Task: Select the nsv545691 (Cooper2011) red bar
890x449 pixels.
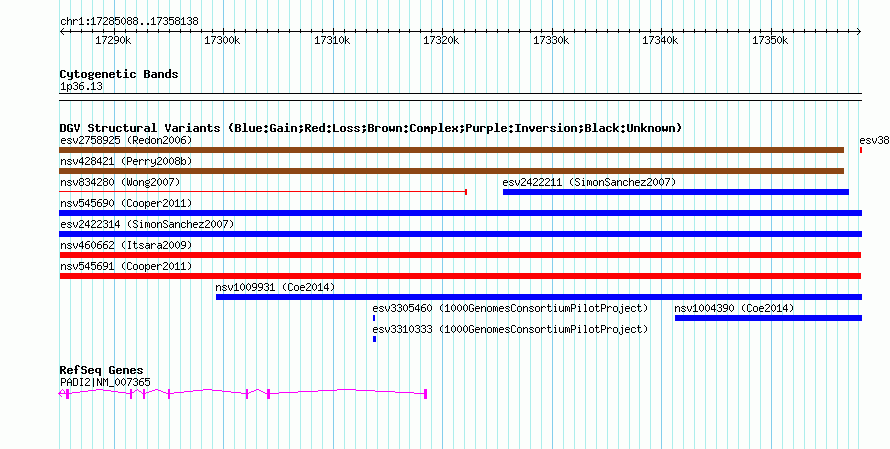Action: pyautogui.click(x=460, y=276)
